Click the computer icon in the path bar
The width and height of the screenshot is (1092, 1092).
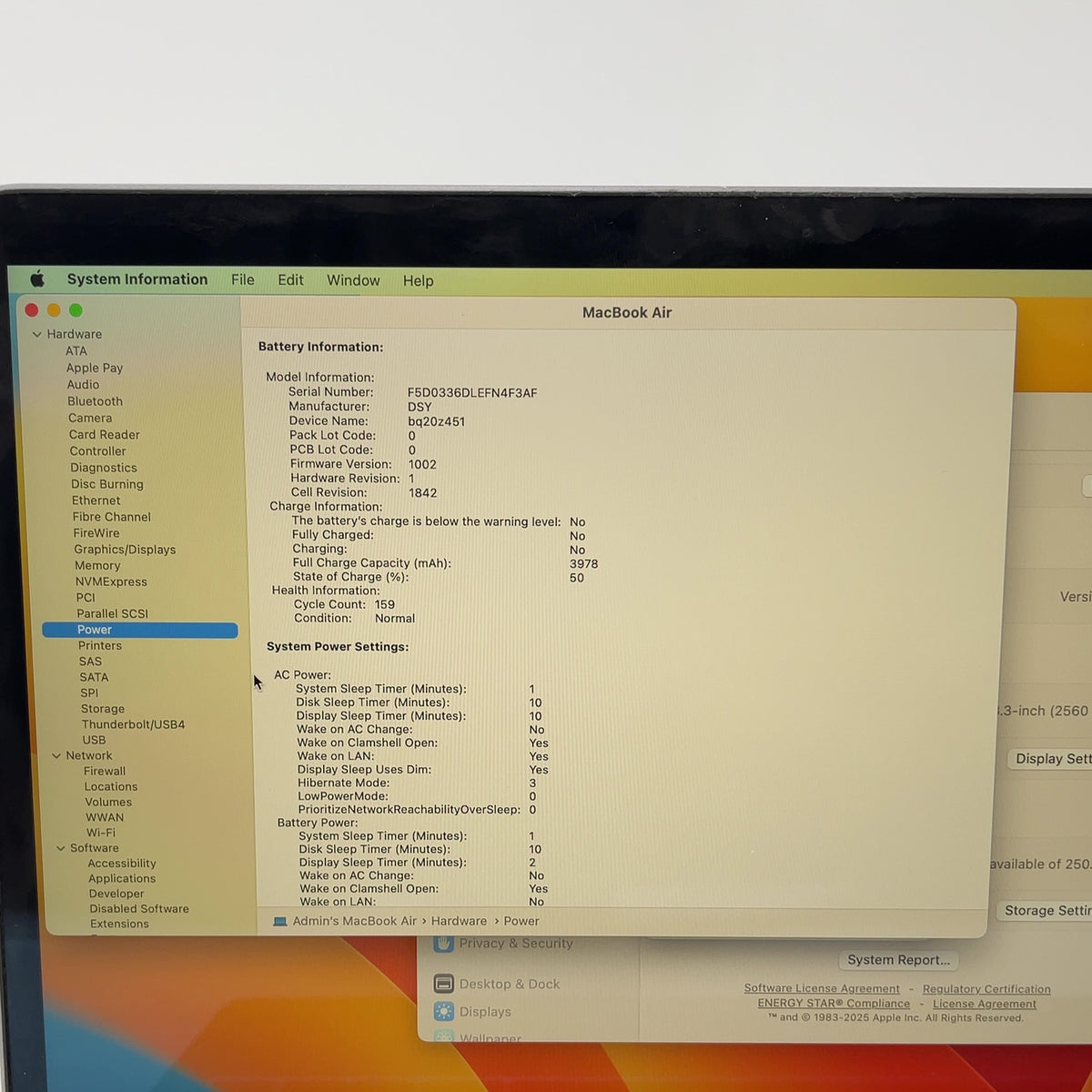tap(280, 921)
